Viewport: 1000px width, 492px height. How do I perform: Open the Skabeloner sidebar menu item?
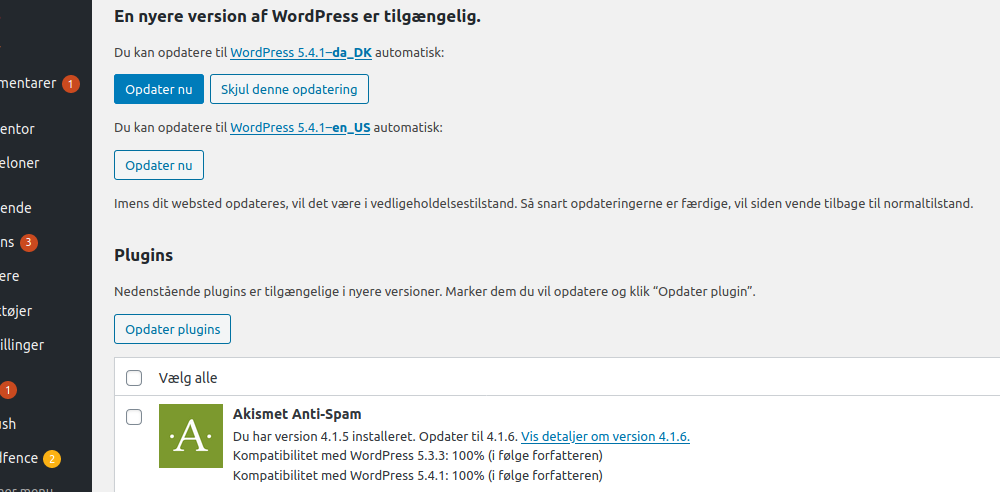point(20,163)
